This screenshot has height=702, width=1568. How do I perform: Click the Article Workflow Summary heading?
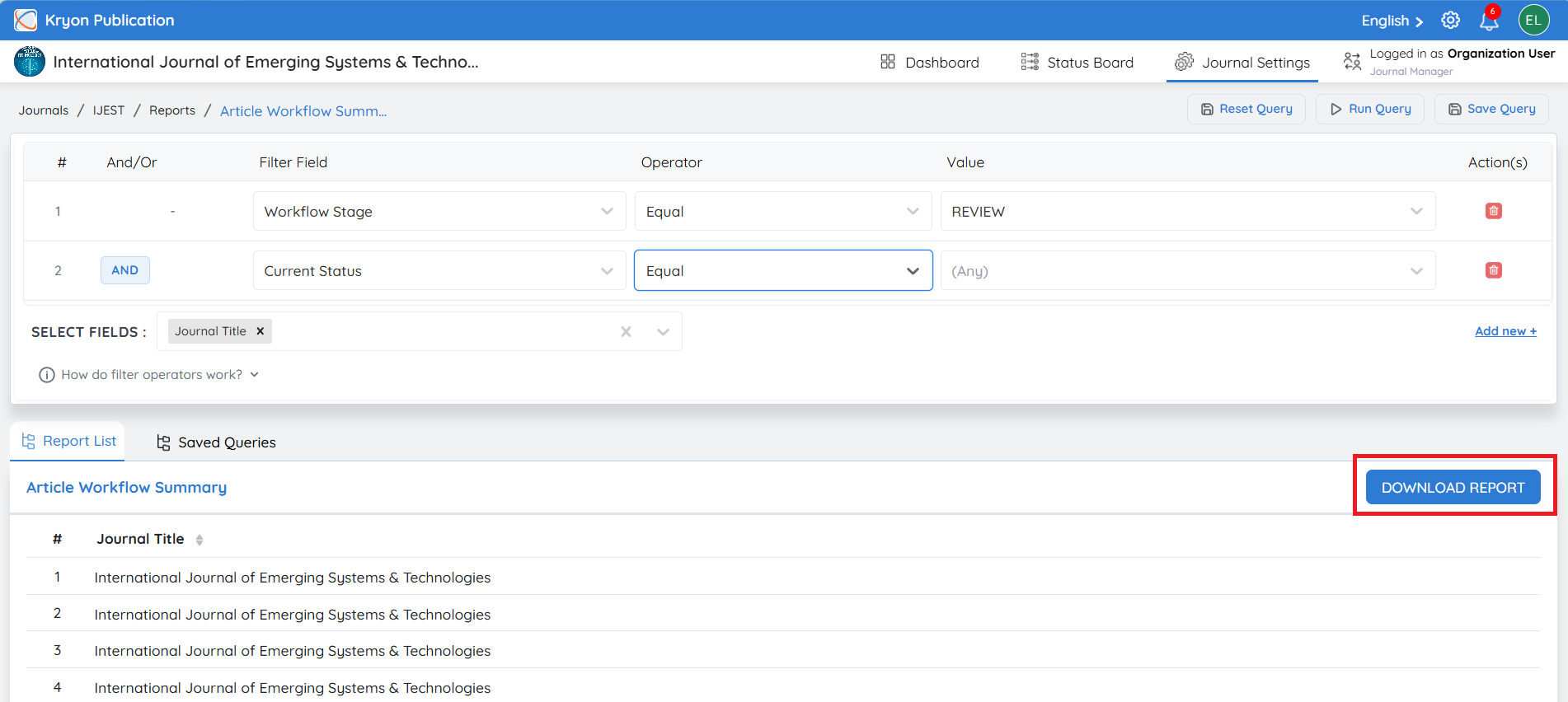pos(126,487)
